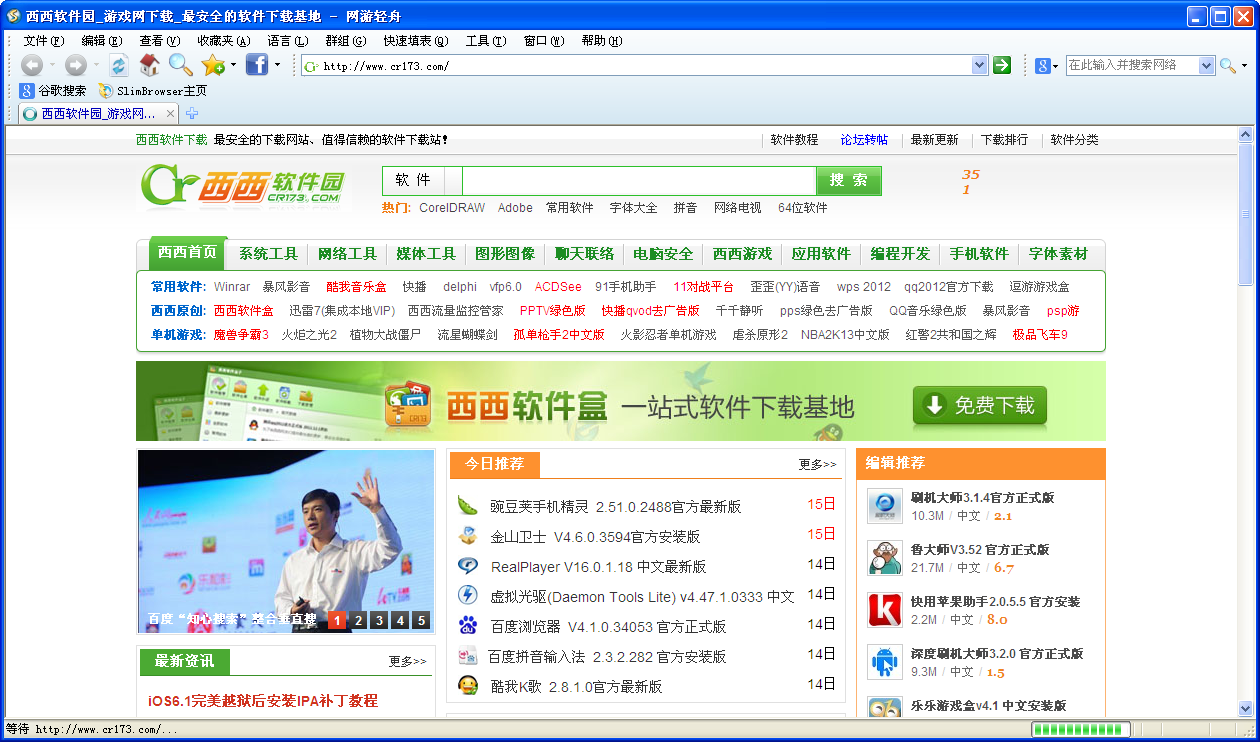The image size is (1260, 742).
Task: Open the magnifier search icon in the toolbar
Action: (x=181, y=65)
